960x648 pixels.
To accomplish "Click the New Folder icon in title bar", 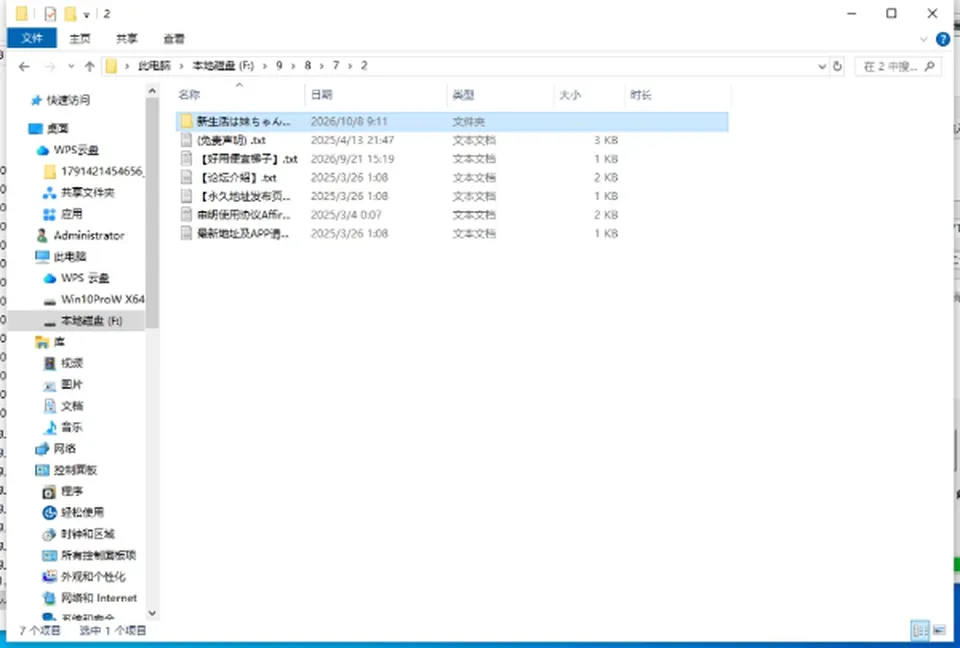I will [x=70, y=13].
